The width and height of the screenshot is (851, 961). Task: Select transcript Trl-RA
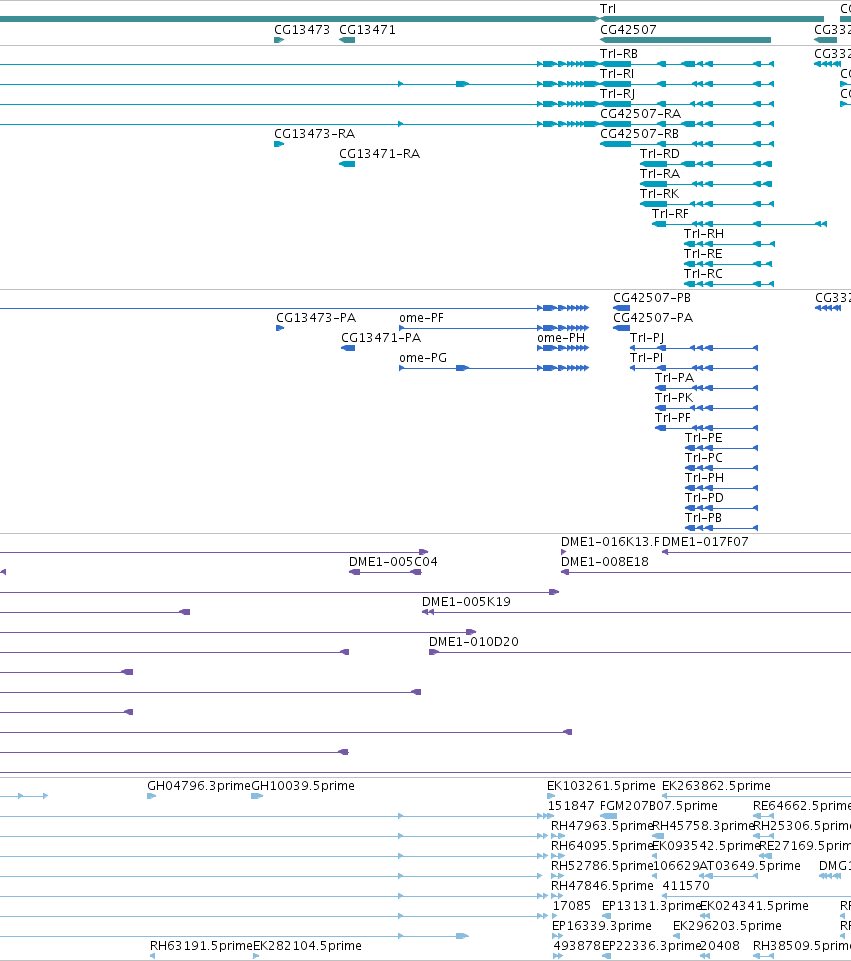706,184
